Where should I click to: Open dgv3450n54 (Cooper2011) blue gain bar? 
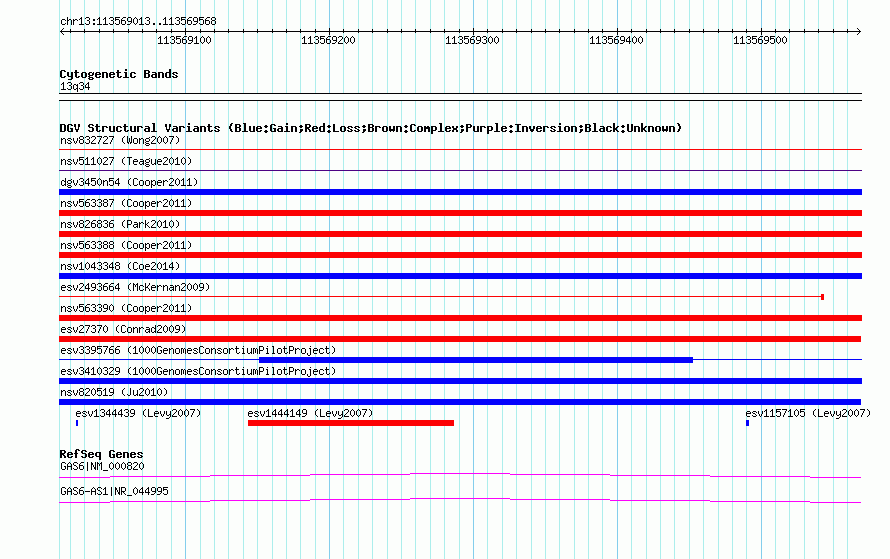460,192
